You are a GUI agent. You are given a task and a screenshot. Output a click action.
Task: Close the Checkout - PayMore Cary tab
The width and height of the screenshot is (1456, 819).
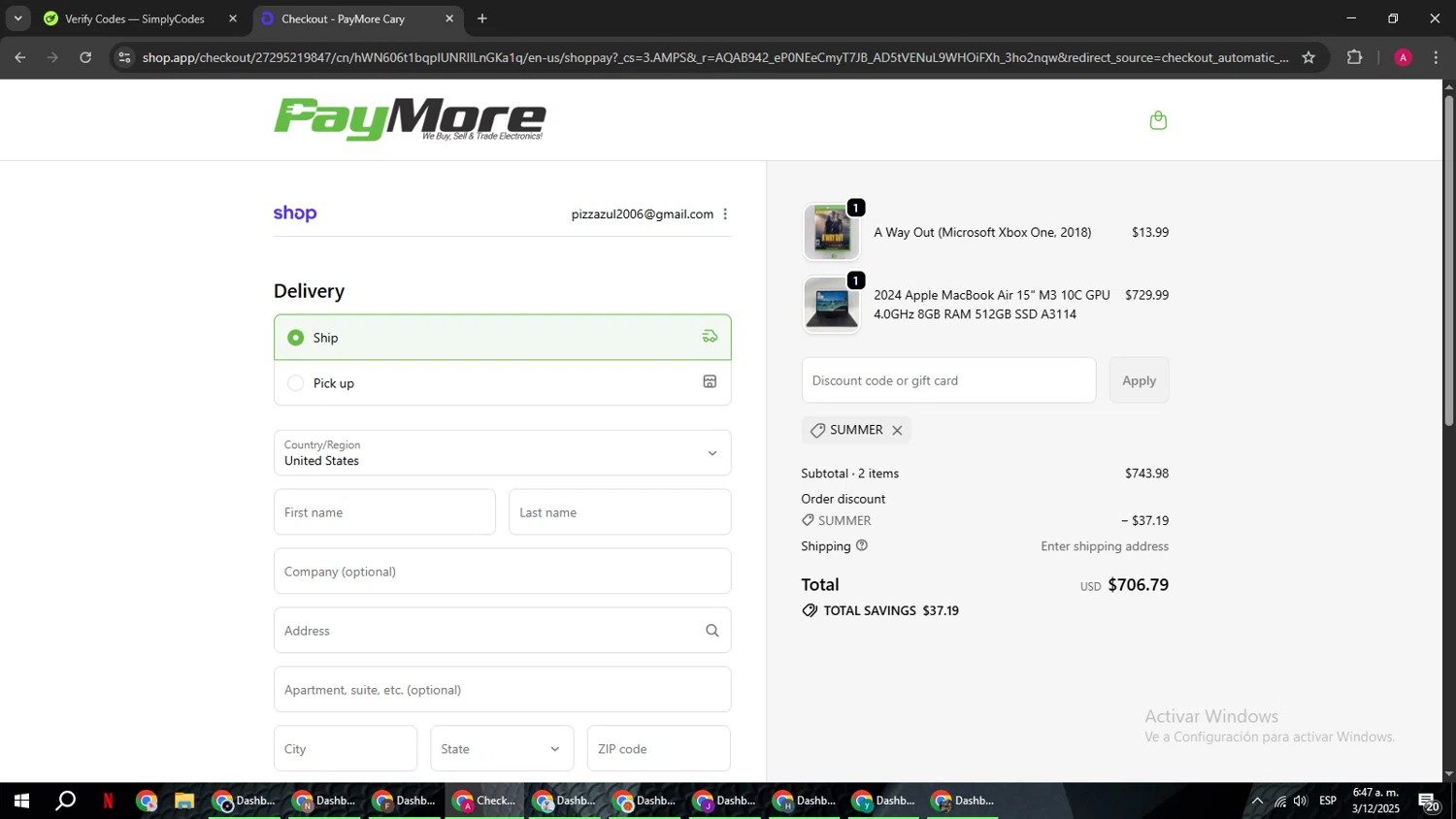448,18
